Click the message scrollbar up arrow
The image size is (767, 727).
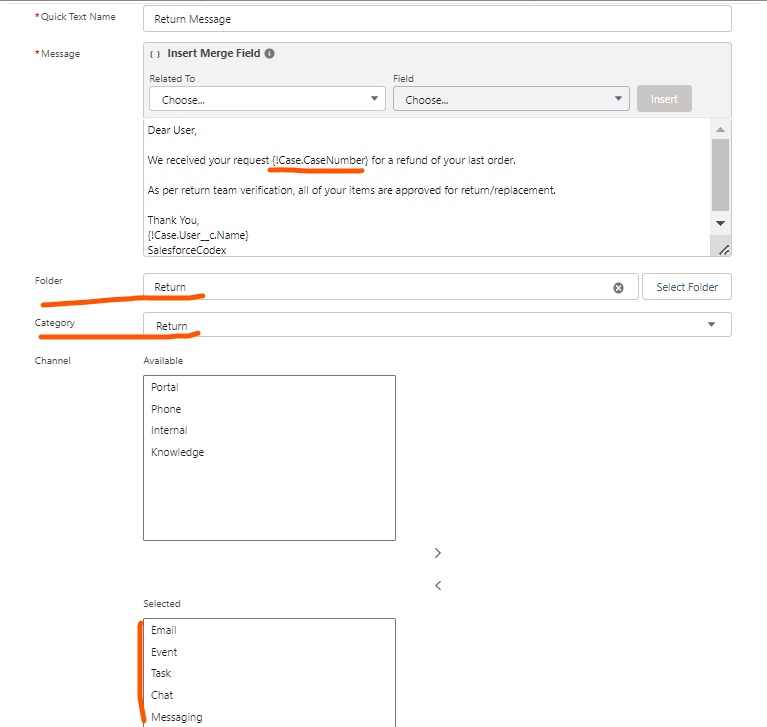pos(720,130)
